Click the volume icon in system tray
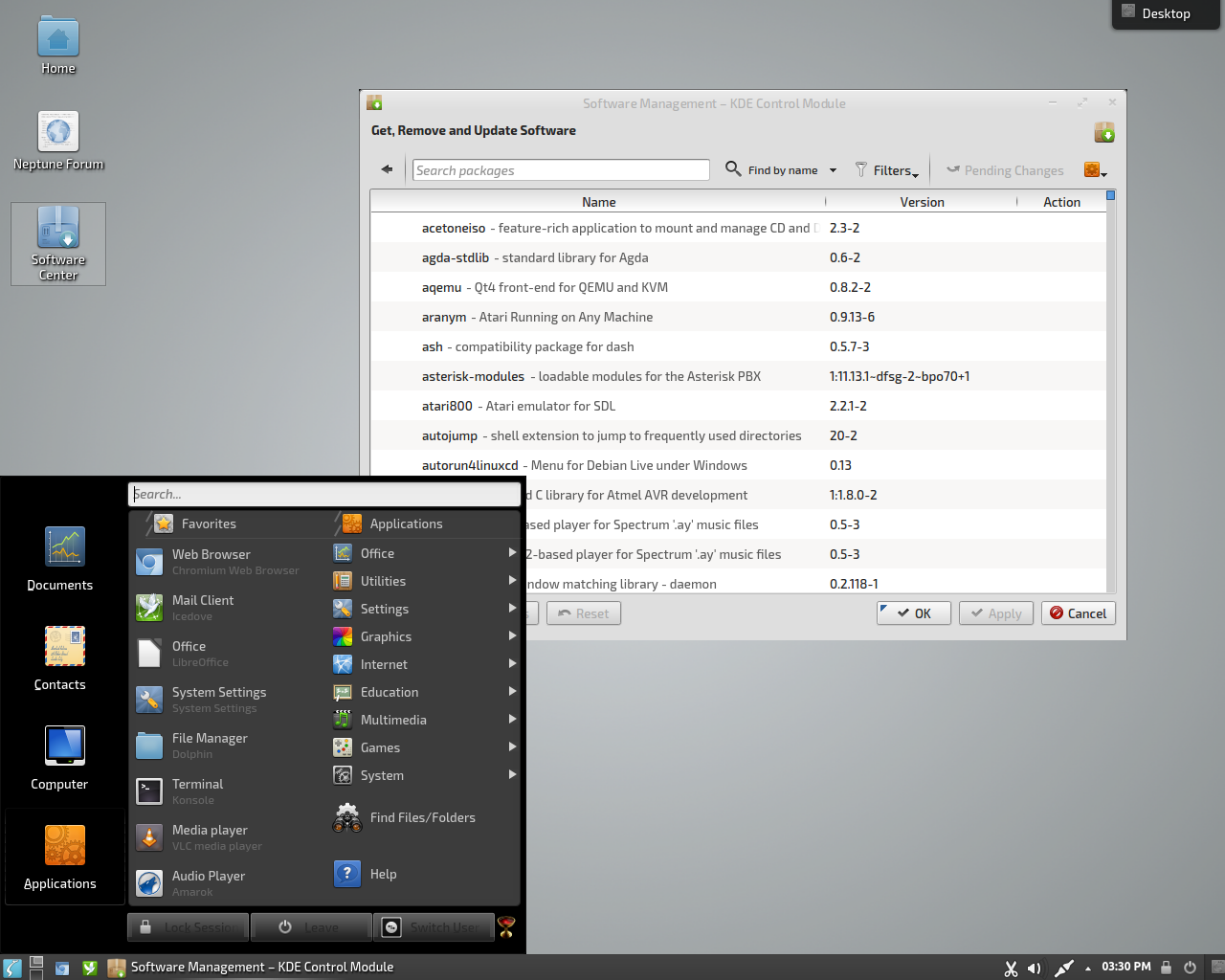Viewport: 1225px width, 980px height. click(x=1035, y=968)
